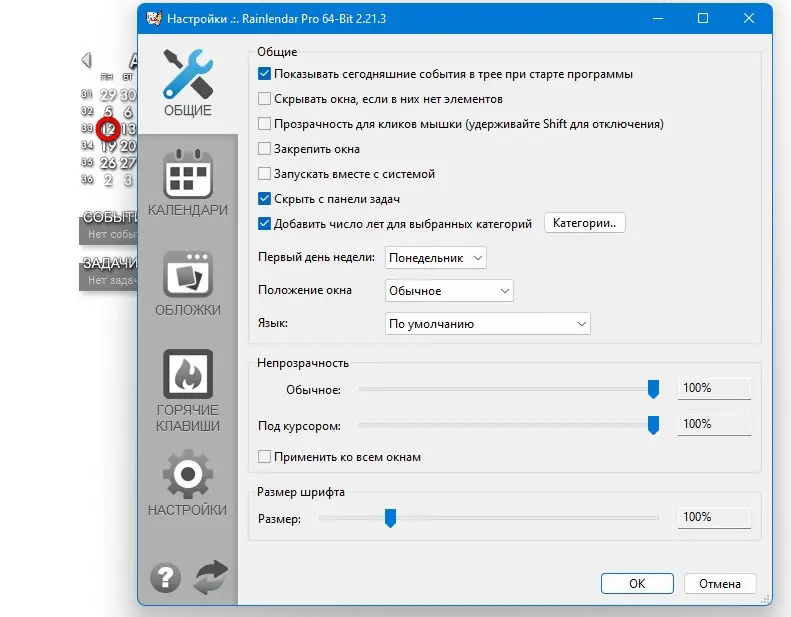Screen dimensions: 791x617
Task: Check apply to all windows option
Action: pyautogui.click(x=264, y=457)
